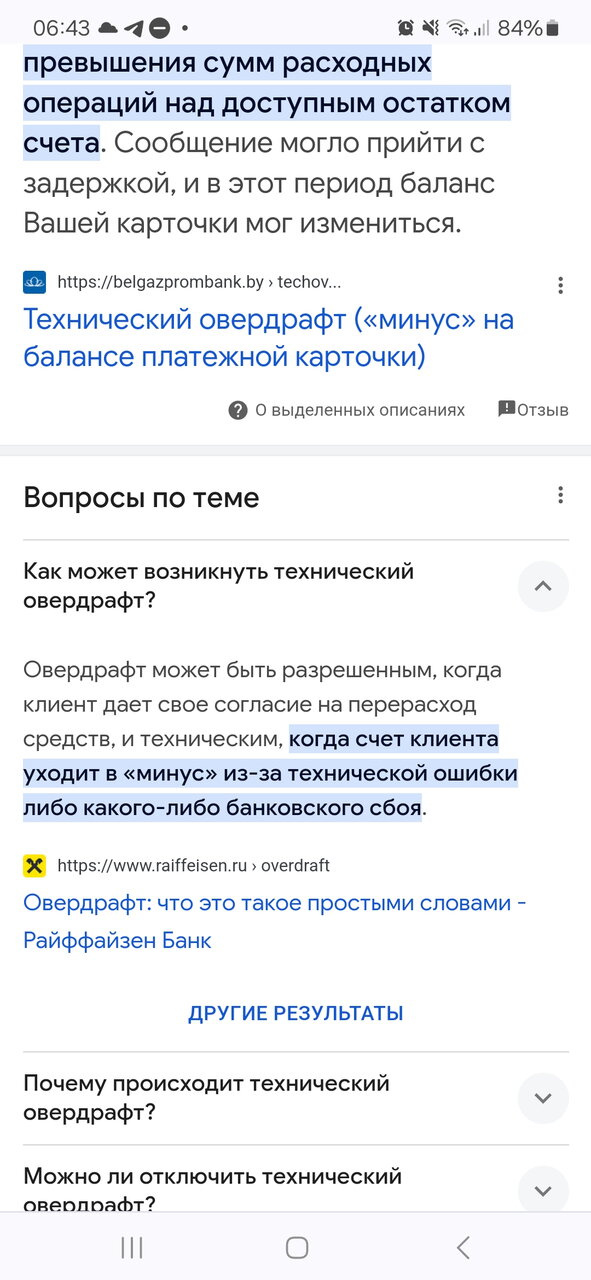Open three-dot menu next to Вопросы по теме
This screenshot has width=591, height=1280.
pyautogui.click(x=561, y=495)
